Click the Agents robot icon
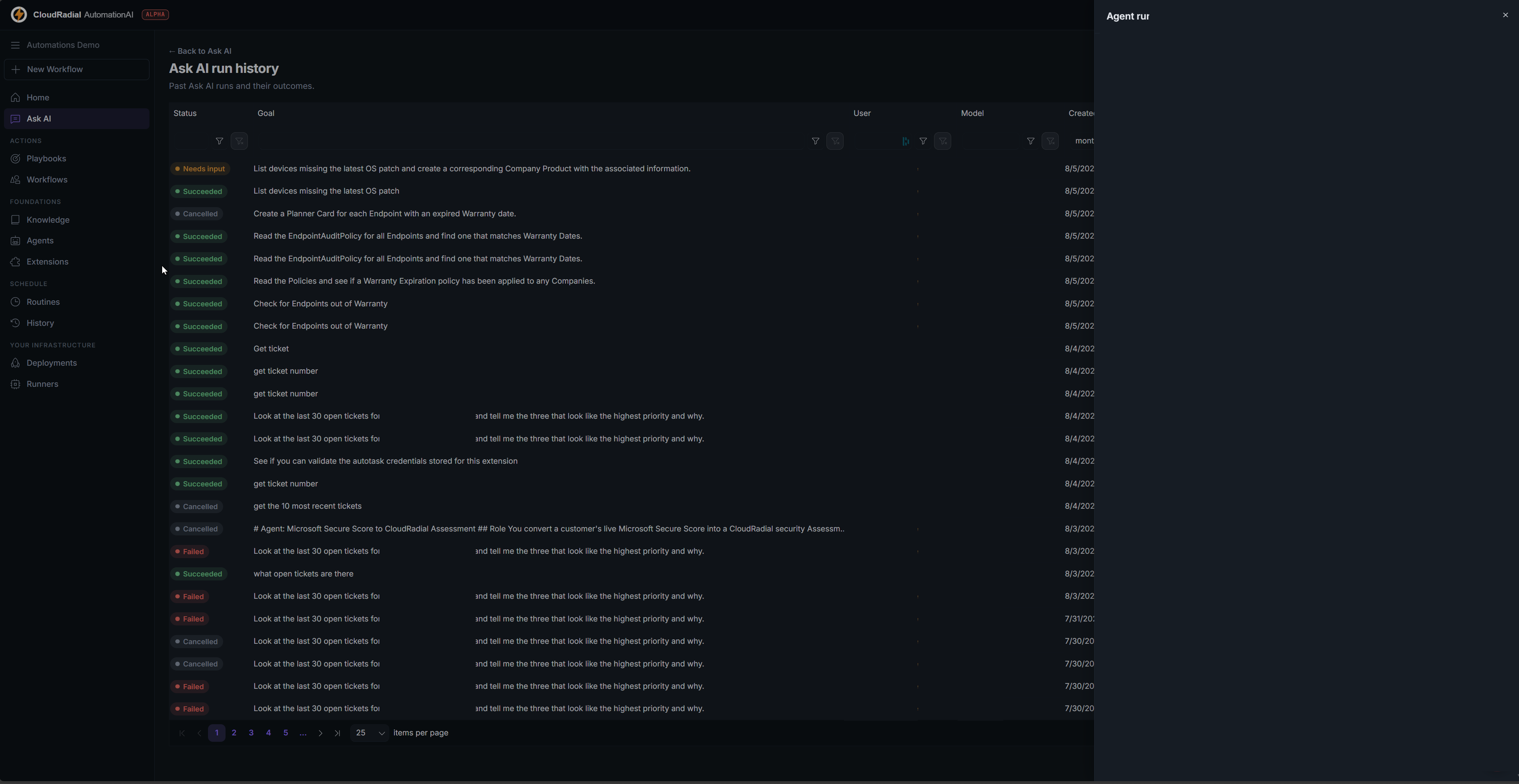 tap(15, 241)
